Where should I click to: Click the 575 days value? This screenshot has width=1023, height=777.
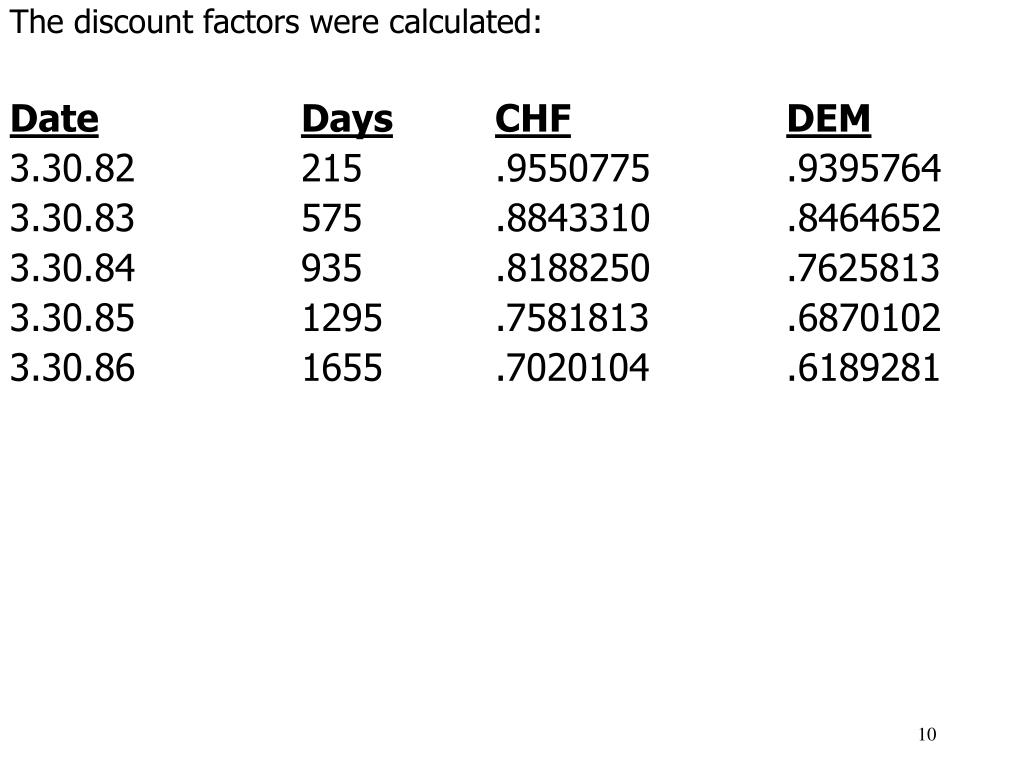point(331,218)
